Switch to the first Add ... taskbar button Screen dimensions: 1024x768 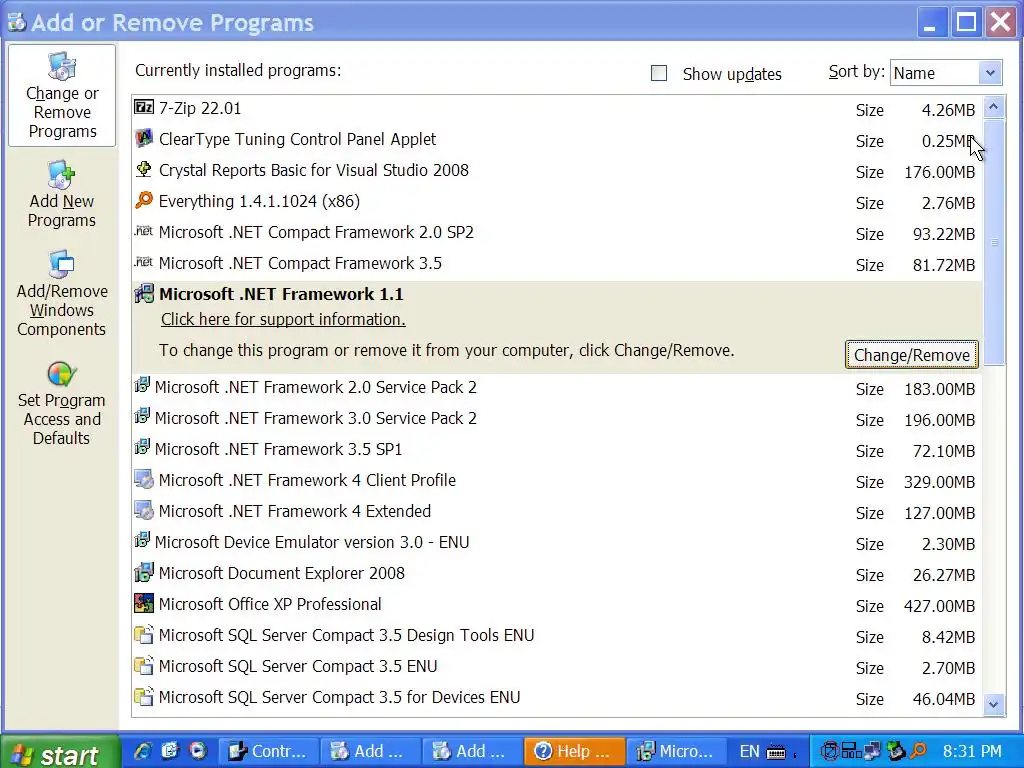click(370, 752)
